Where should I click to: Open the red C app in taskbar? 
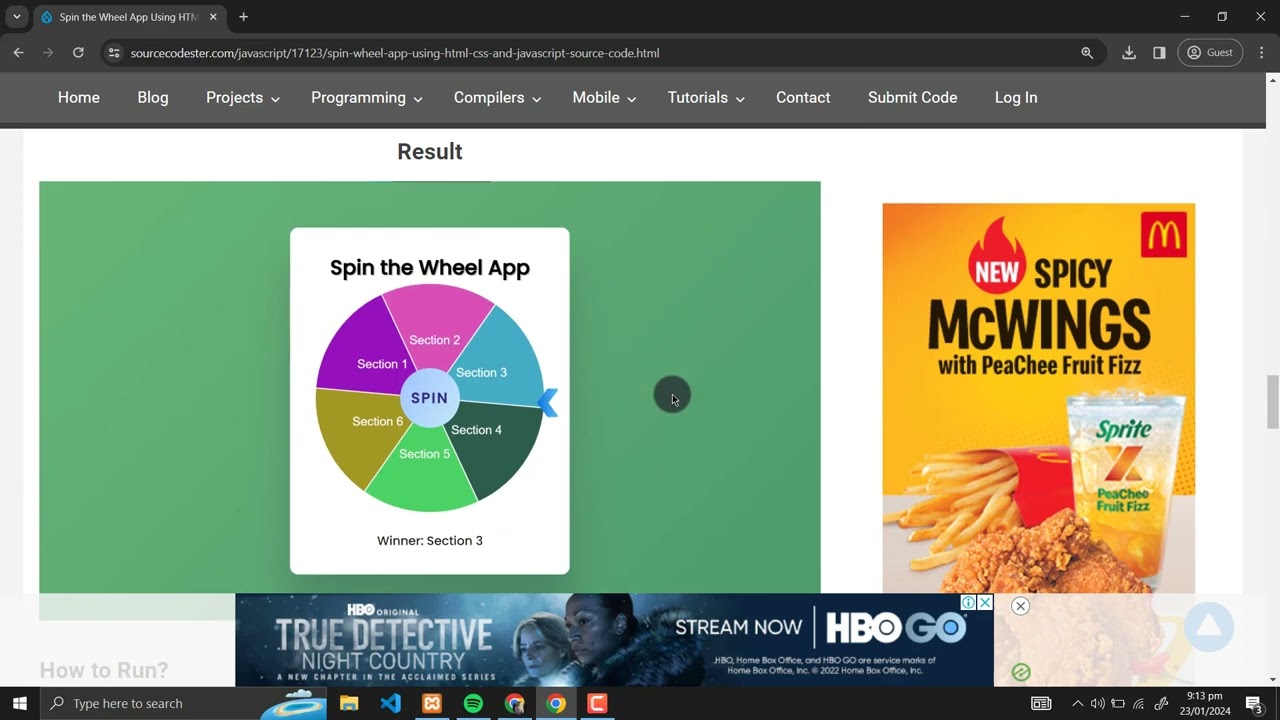[597, 703]
